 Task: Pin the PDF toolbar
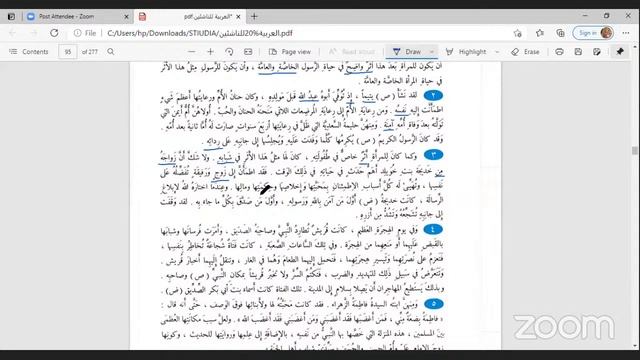(x=620, y=52)
